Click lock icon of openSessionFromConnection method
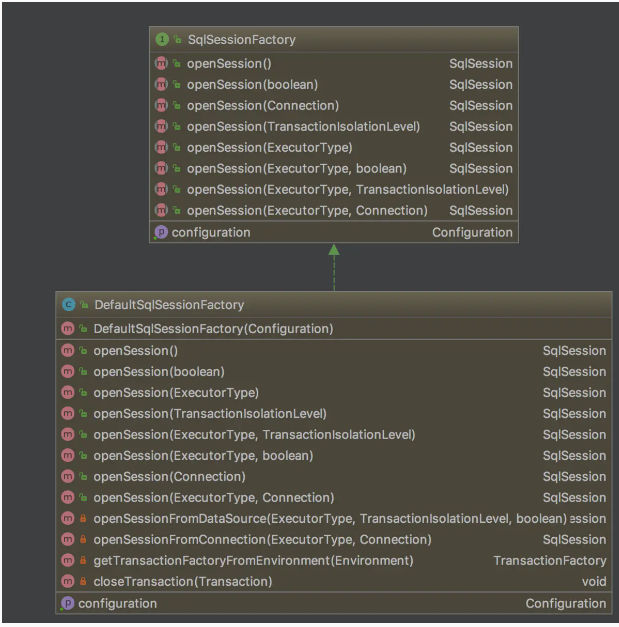Screen dimensions: 619x627 tap(83, 539)
